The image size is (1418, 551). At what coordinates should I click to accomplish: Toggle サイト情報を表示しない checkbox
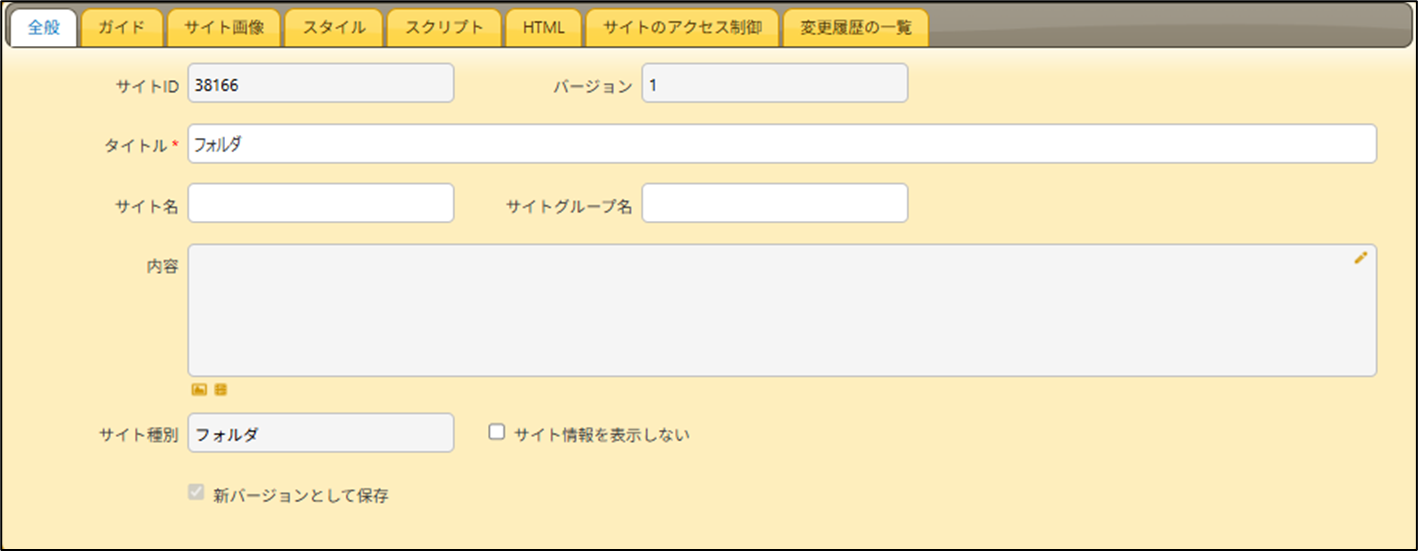496,433
